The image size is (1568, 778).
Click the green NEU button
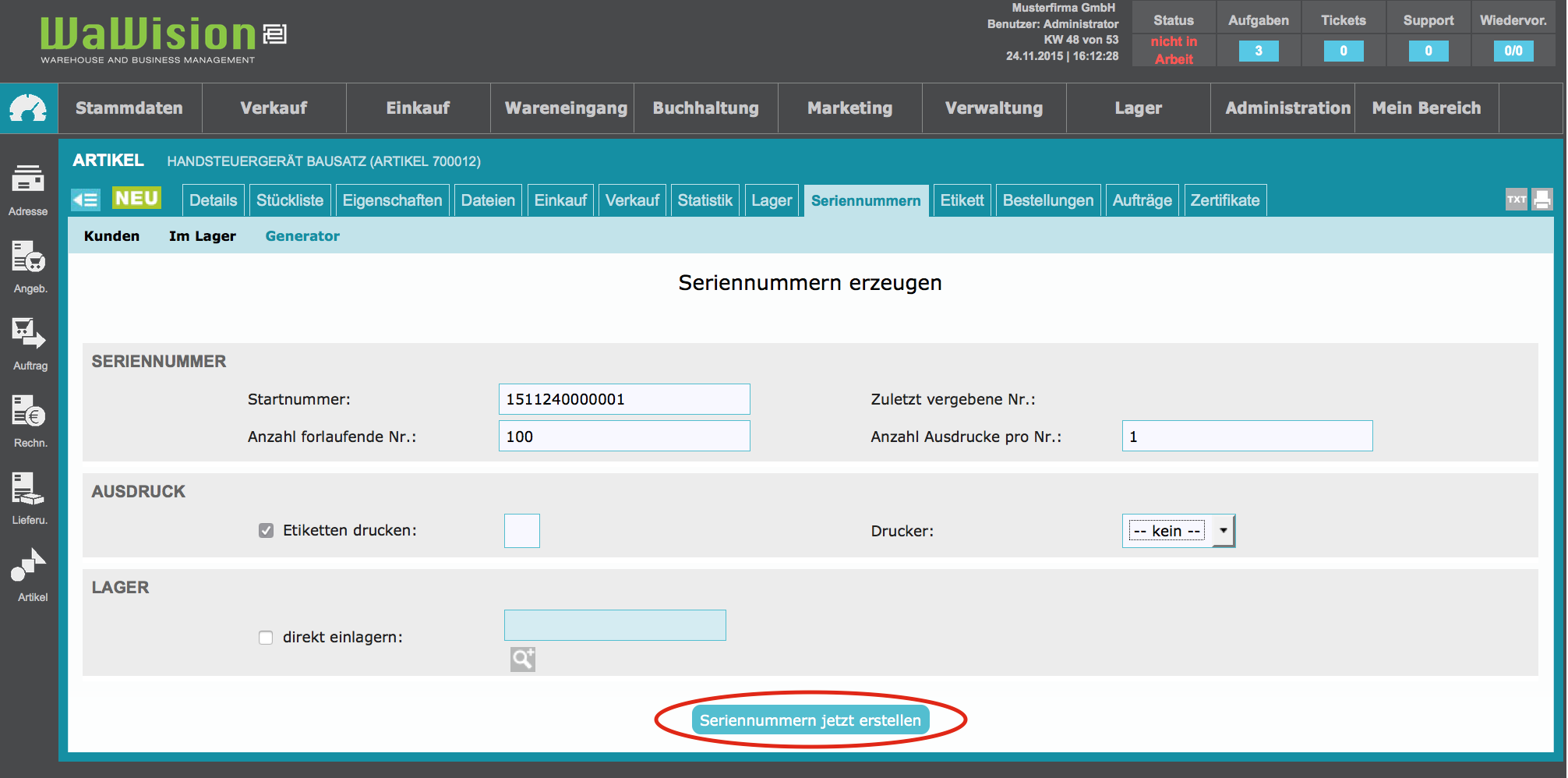(x=136, y=198)
